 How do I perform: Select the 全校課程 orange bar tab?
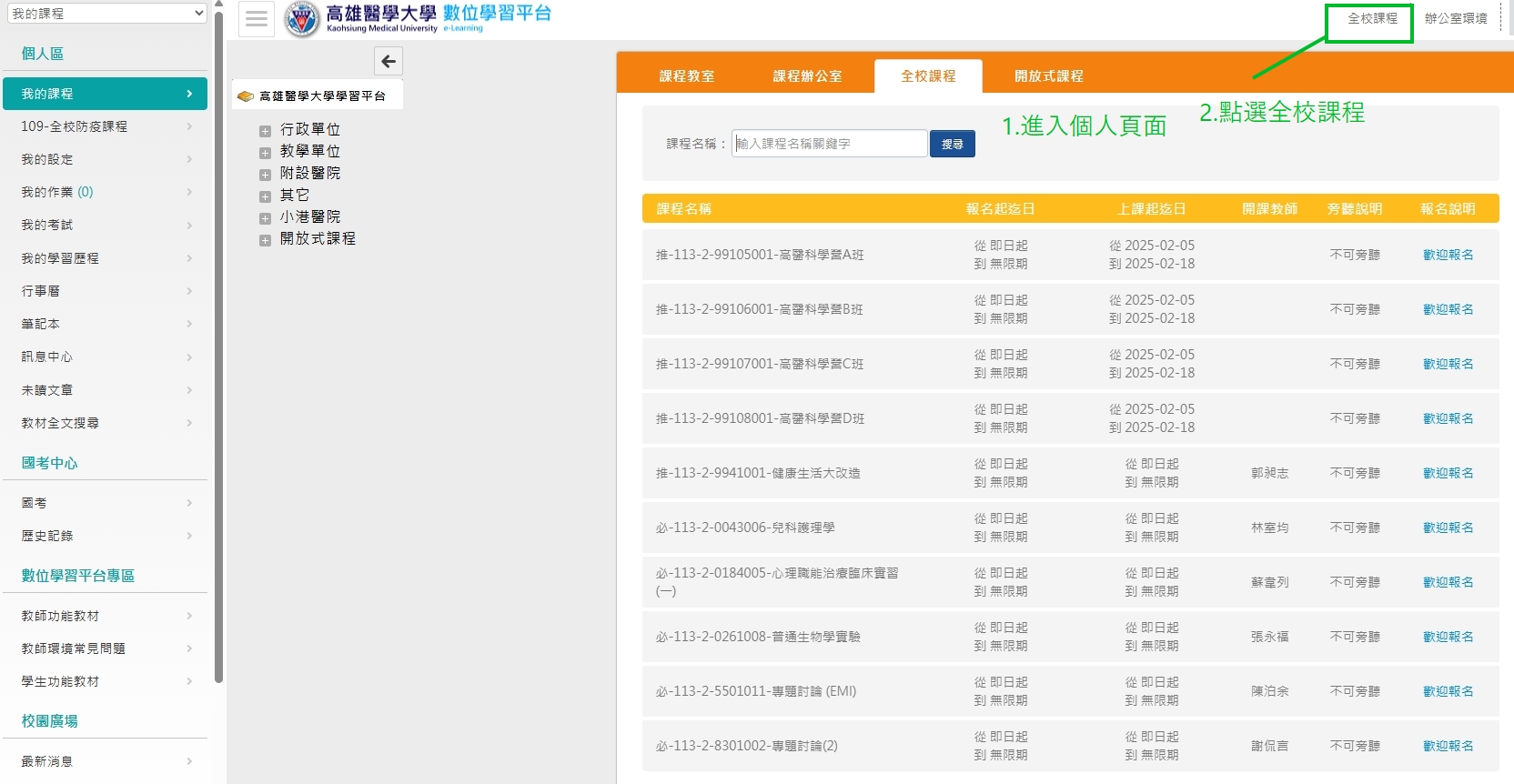coord(928,76)
